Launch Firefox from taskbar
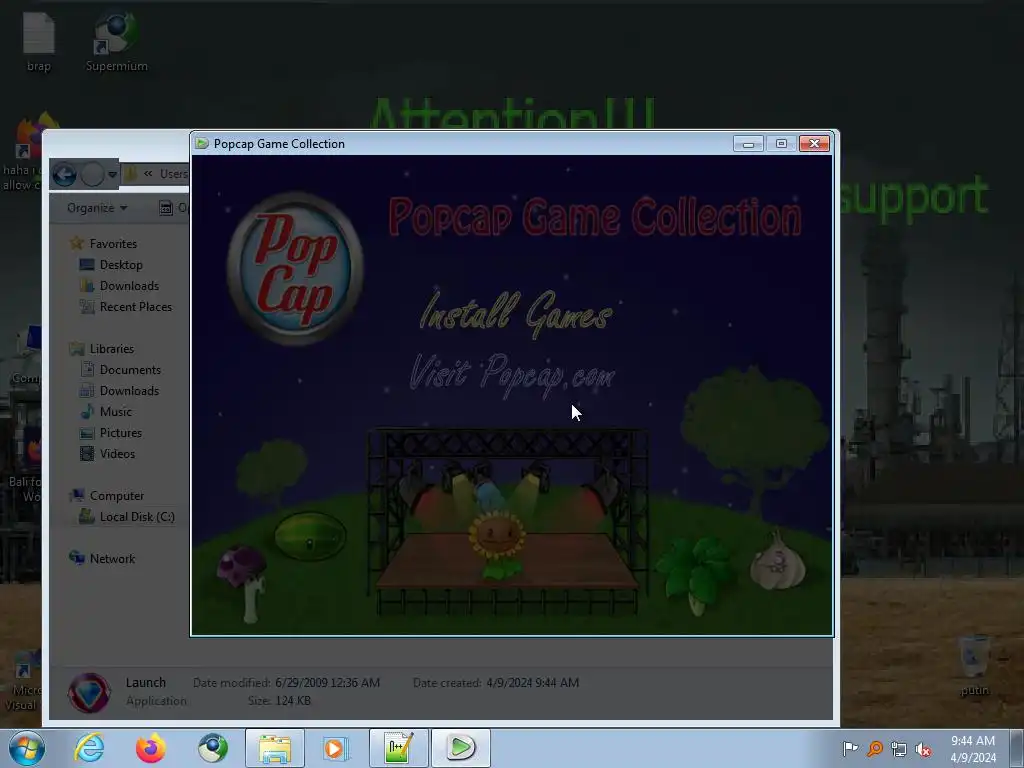Screen dimensions: 1024x768 click(150, 748)
